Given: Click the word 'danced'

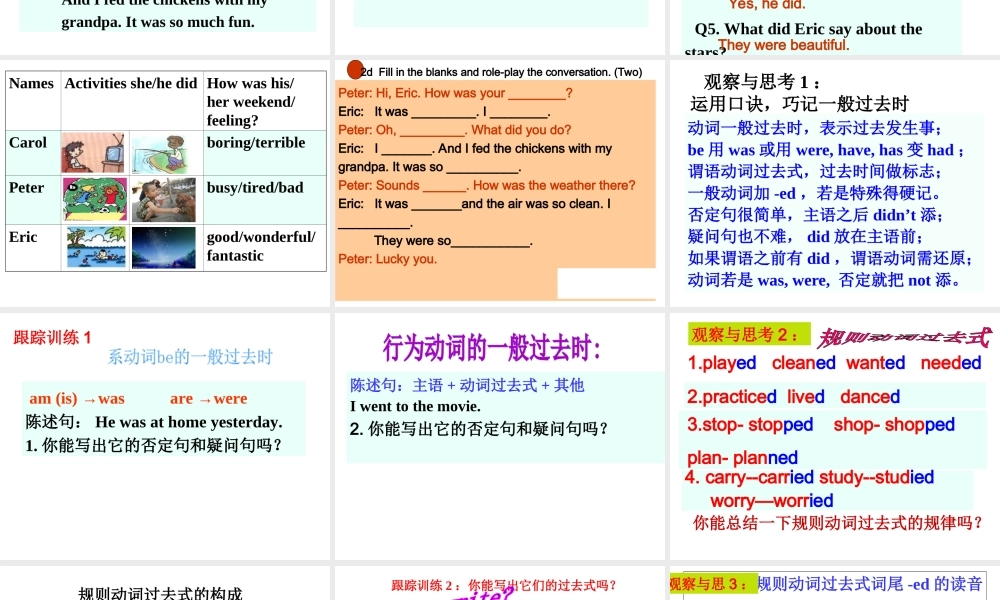Looking at the screenshot, I should (x=870, y=397).
